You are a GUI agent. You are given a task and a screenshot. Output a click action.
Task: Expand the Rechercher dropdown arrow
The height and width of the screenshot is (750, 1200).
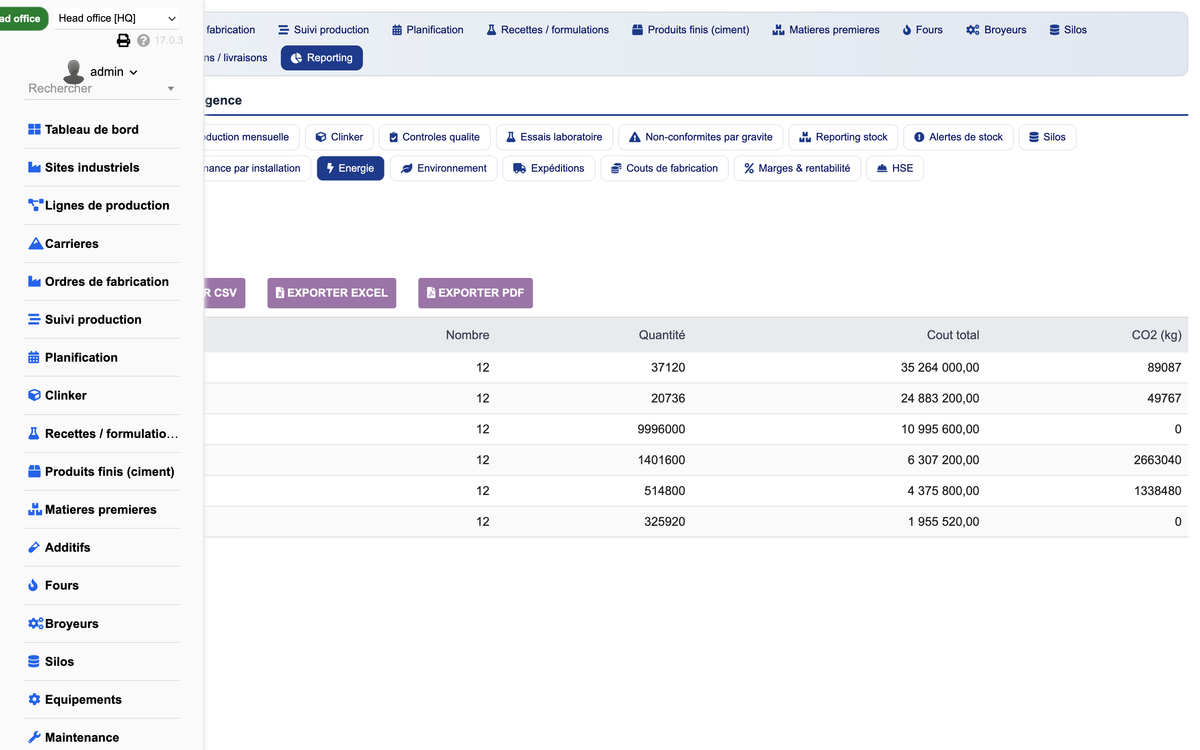click(x=170, y=89)
